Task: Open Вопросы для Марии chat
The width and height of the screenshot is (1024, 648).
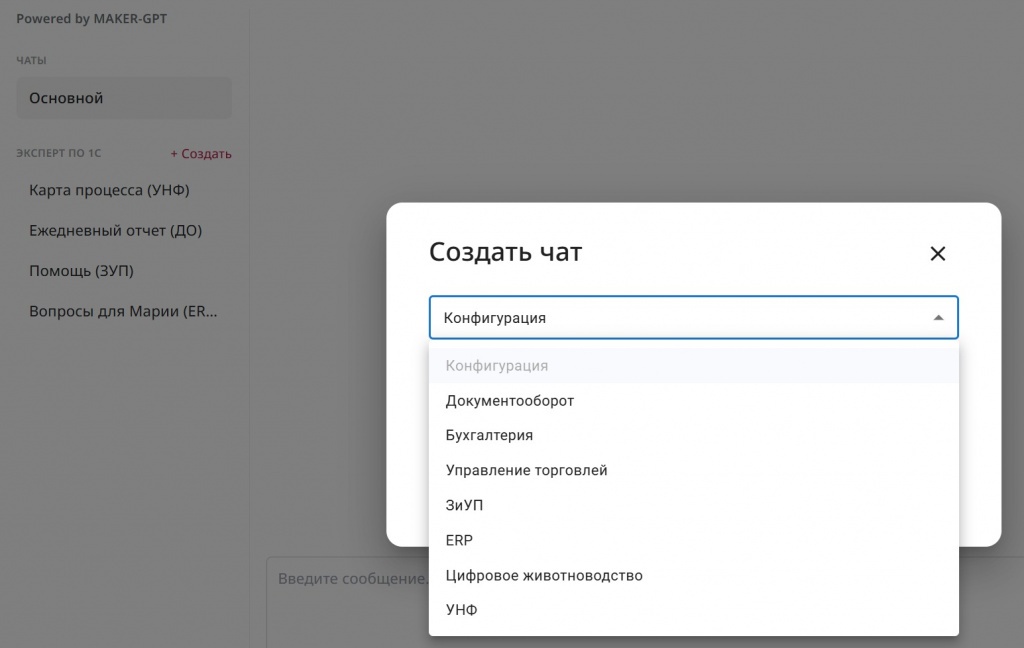Action: 123,311
